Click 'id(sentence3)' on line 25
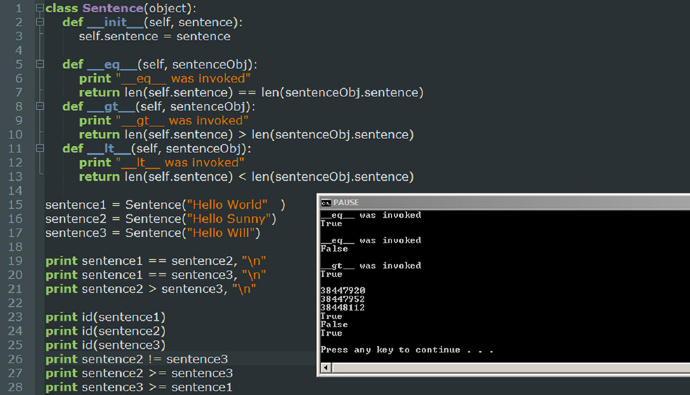 tap(124, 345)
